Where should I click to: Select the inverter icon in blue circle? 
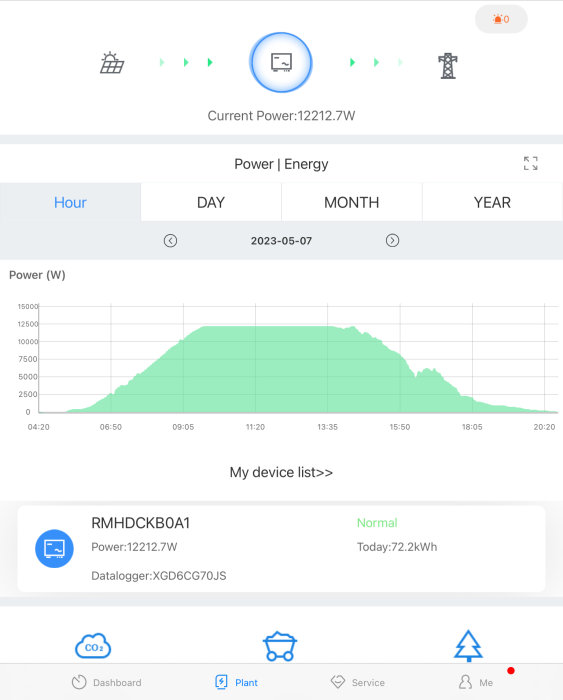[x=281, y=62]
